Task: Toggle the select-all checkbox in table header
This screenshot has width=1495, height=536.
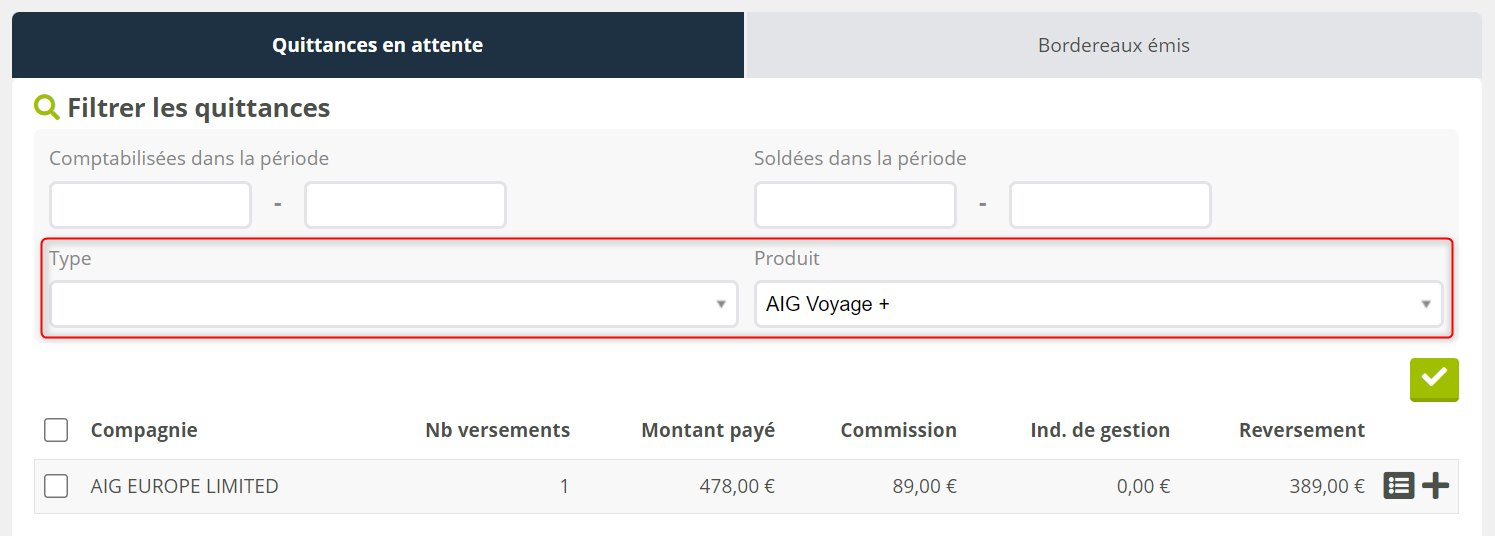Action: [x=56, y=430]
